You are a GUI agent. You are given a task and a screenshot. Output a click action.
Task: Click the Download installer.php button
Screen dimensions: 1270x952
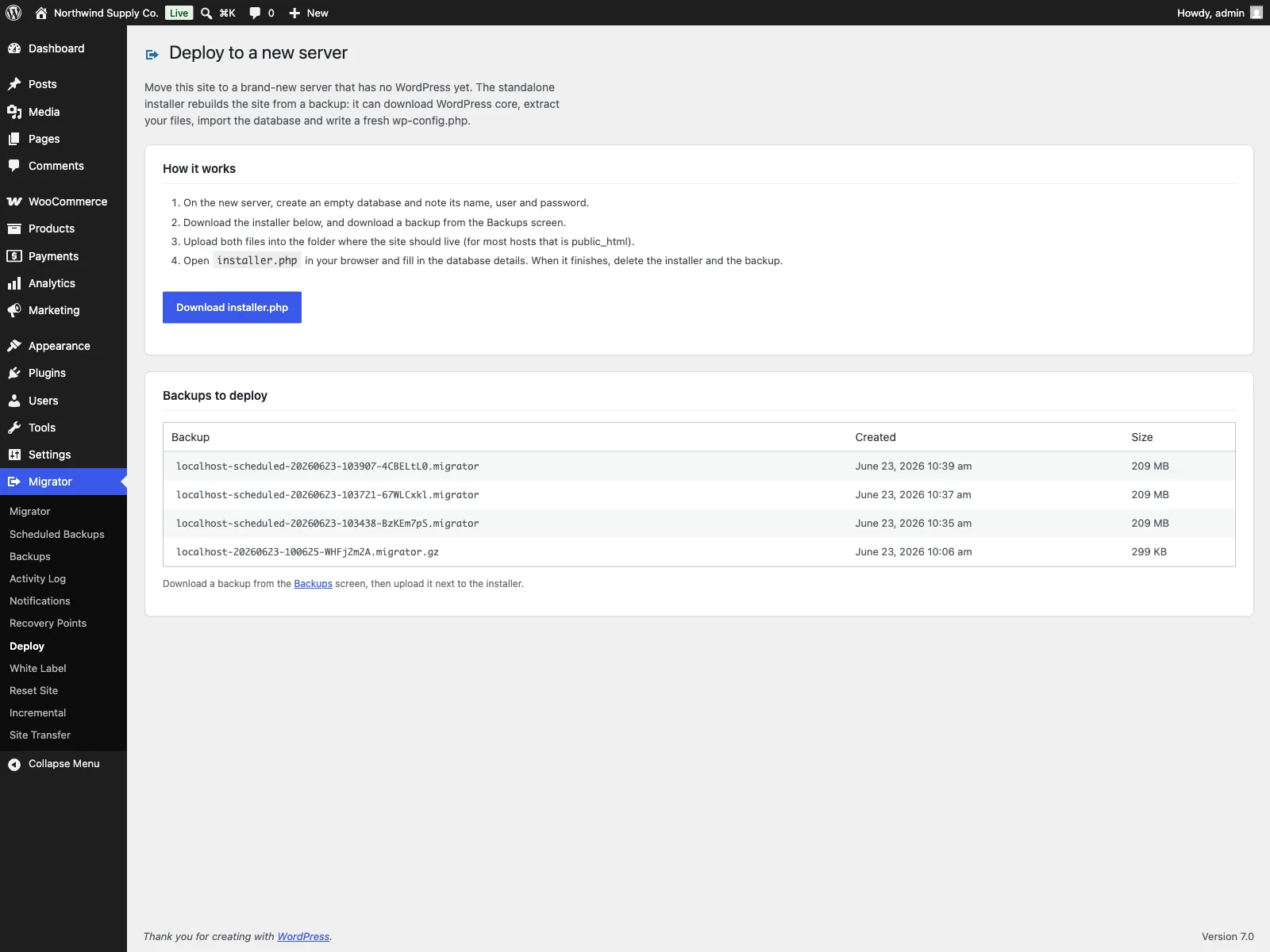click(x=232, y=308)
